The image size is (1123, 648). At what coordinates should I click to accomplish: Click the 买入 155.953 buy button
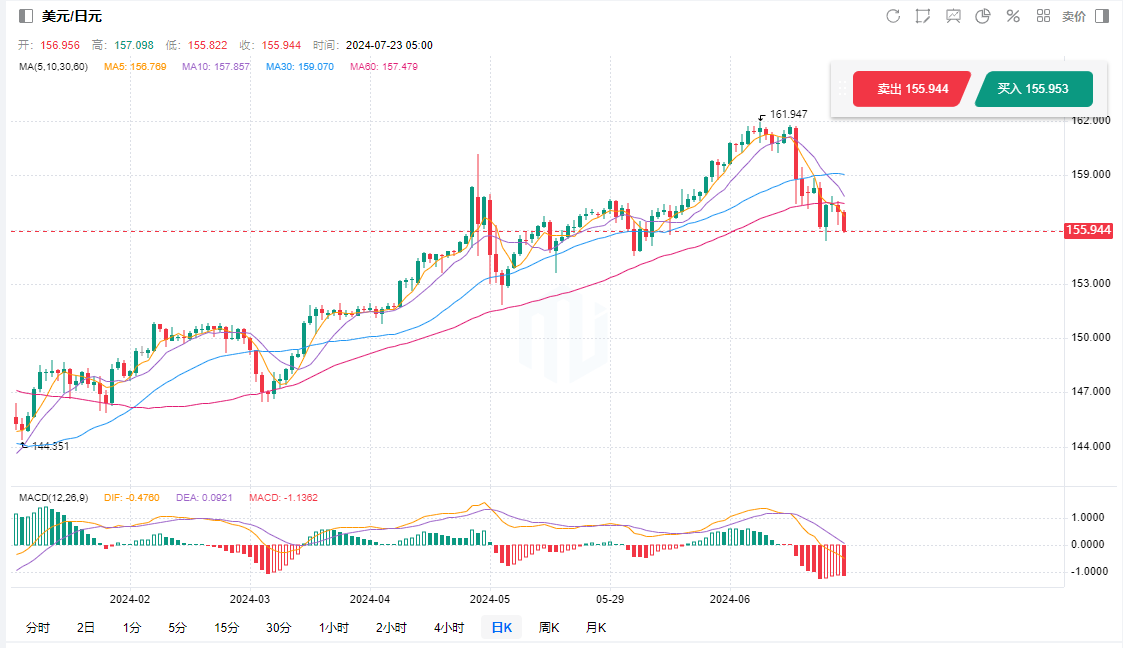click(x=1033, y=89)
